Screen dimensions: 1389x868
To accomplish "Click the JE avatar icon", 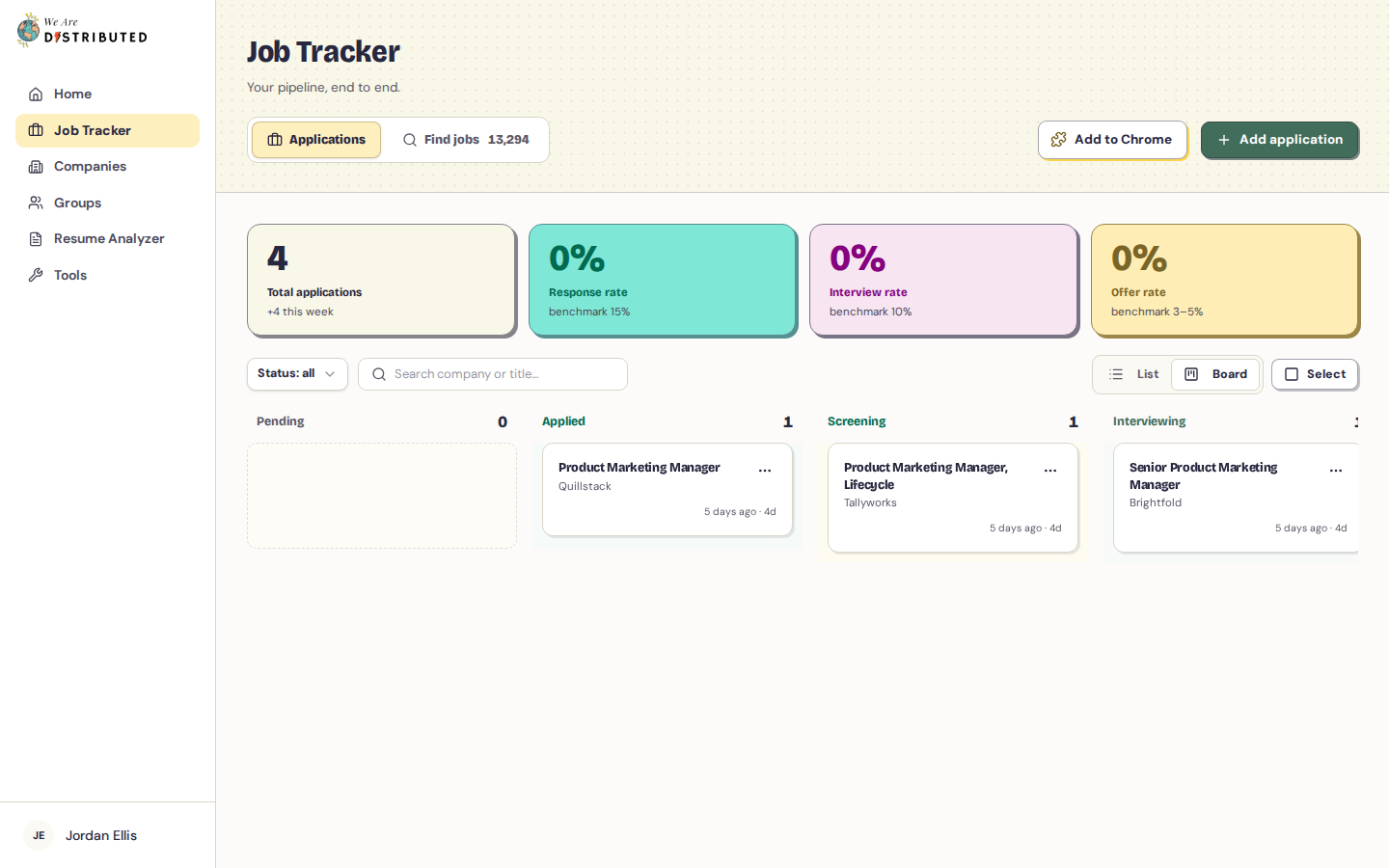I will (x=39, y=835).
